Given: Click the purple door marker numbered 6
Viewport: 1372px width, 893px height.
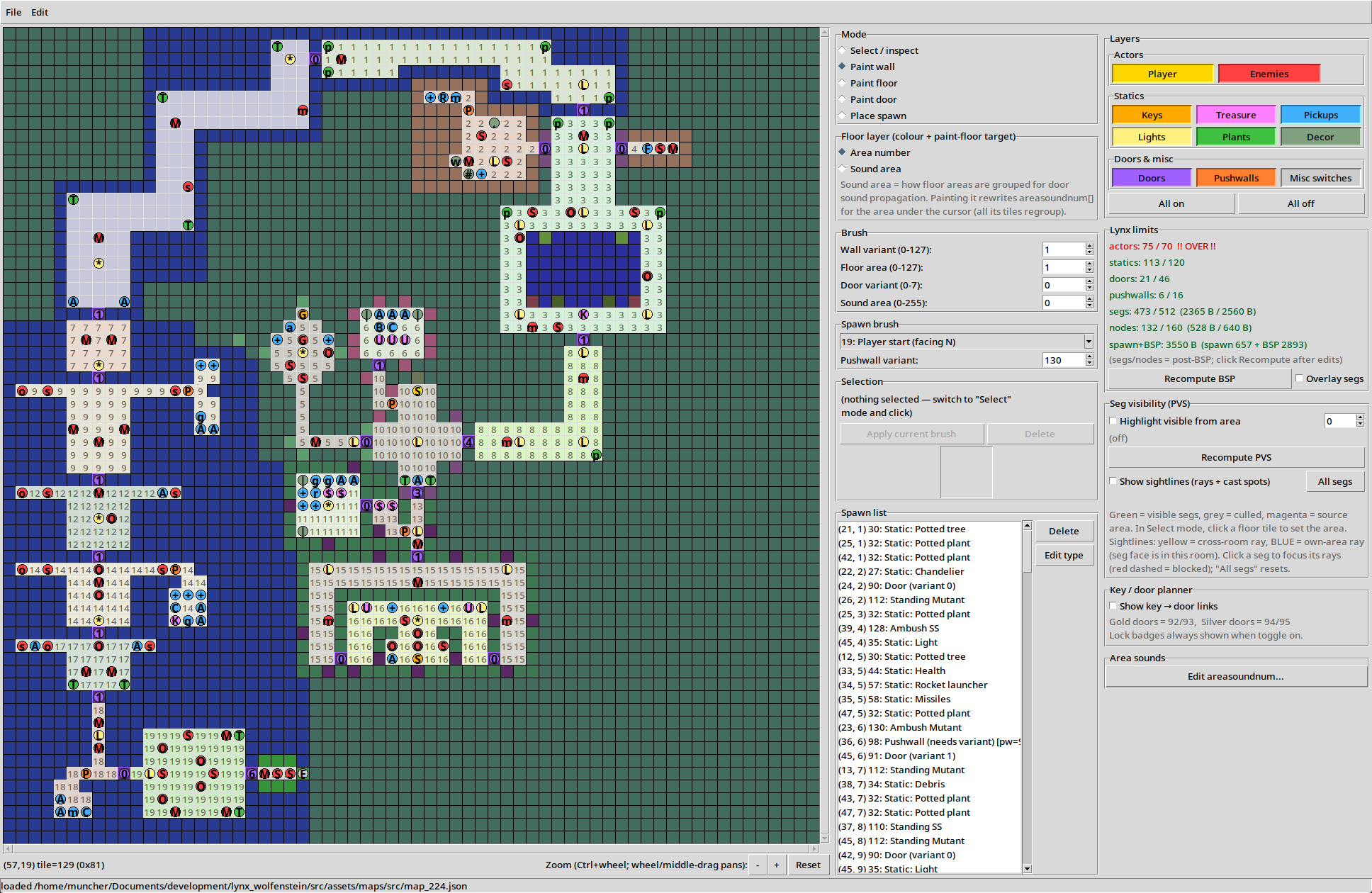Looking at the screenshot, I should pos(252,773).
